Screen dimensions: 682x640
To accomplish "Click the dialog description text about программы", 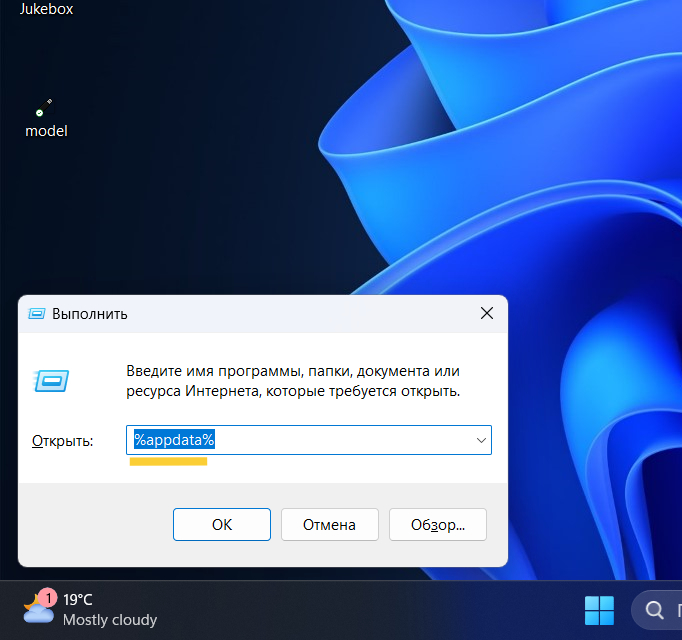I will coord(293,381).
